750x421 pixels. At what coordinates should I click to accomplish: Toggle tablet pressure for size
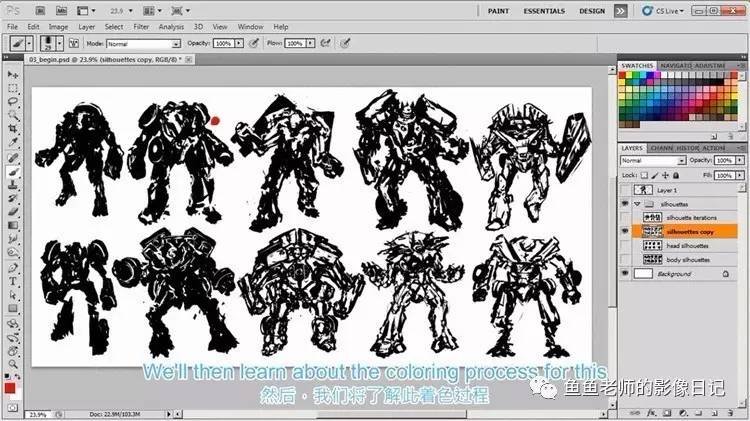point(345,44)
